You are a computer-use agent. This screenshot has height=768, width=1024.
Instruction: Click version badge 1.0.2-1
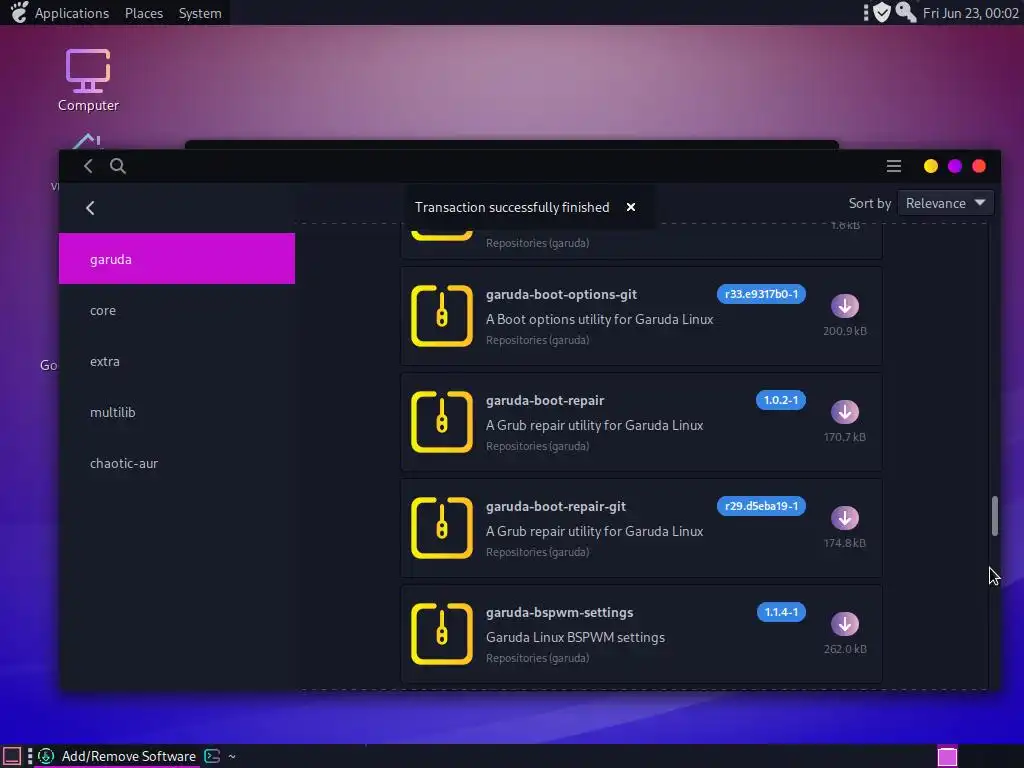pyautogui.click(x=781, y=400)
